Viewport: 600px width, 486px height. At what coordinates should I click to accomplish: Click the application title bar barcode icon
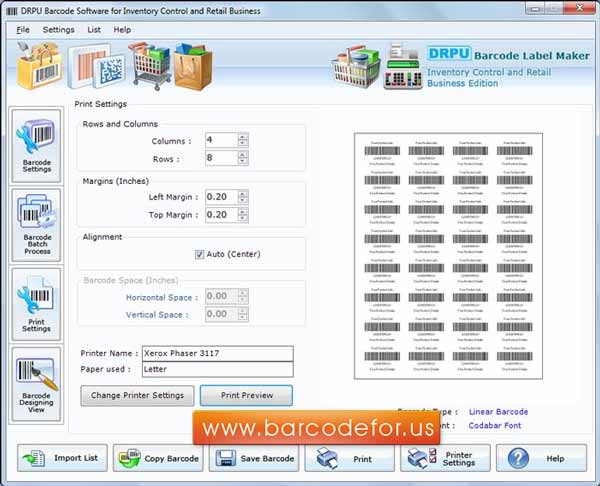point(12,11)
